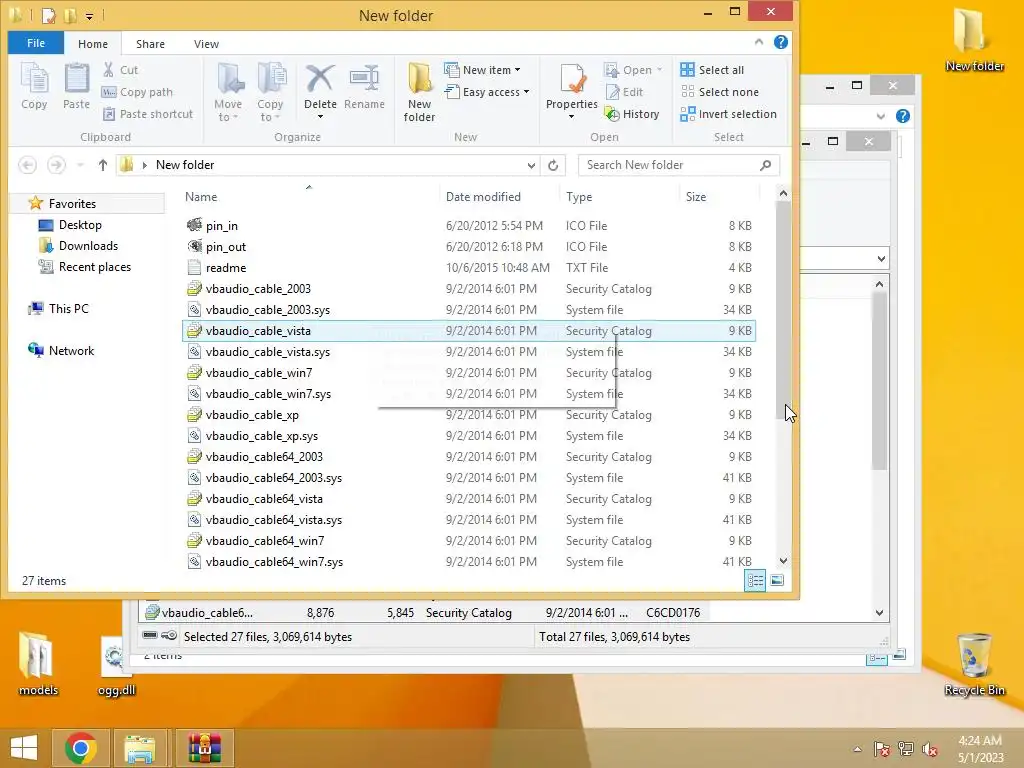Go up one folder level
The width and height of the screenshot is (1024, 768).
coord(103,165)
